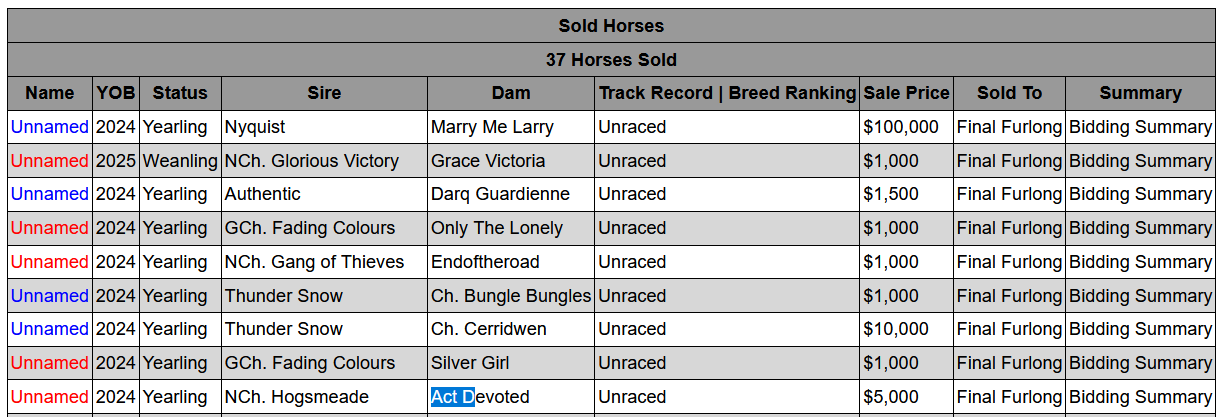Open the Unnamed horse sired by Nyquist
This screenshot has width=1220, height=417.
pyautogui.click(x=49, y=127)
